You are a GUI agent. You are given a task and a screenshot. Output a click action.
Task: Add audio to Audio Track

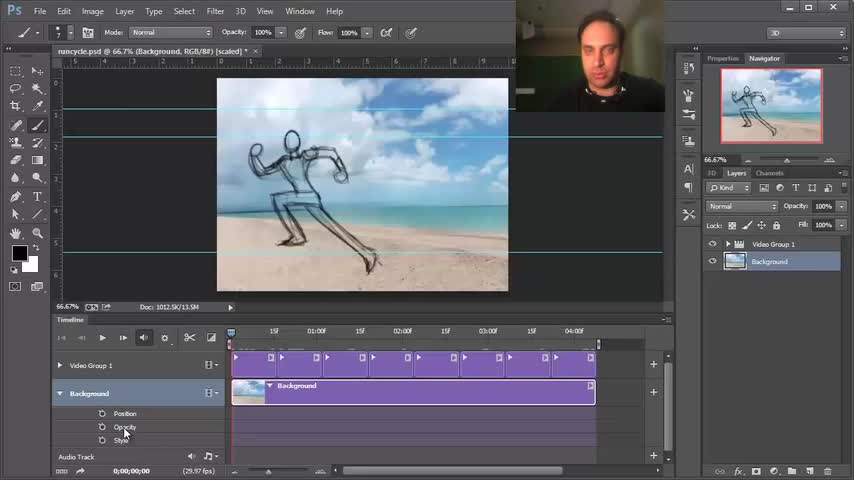click(654, 455)
